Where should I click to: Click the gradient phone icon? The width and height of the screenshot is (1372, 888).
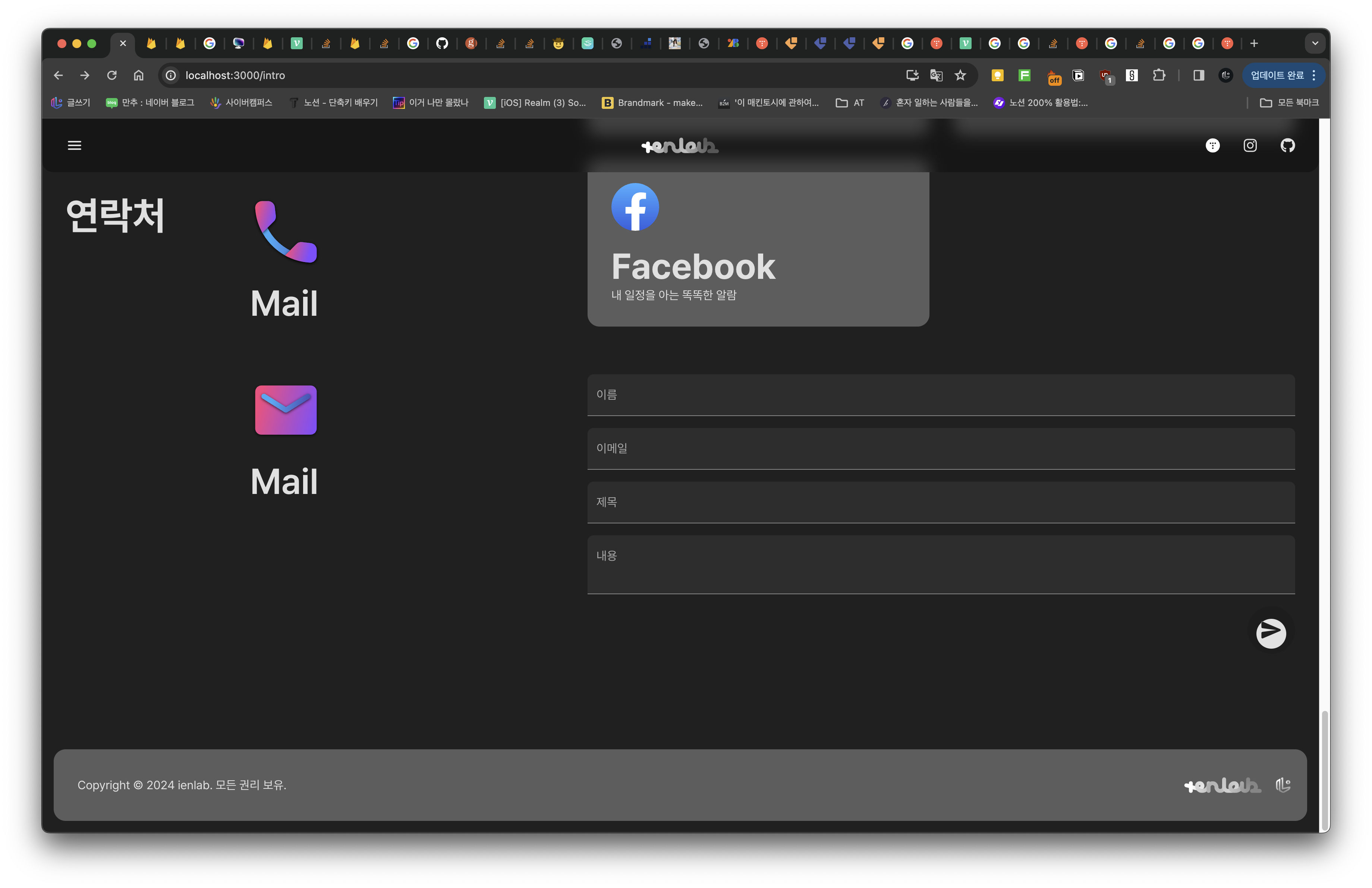pyautogui.click(x=286, y=232)
